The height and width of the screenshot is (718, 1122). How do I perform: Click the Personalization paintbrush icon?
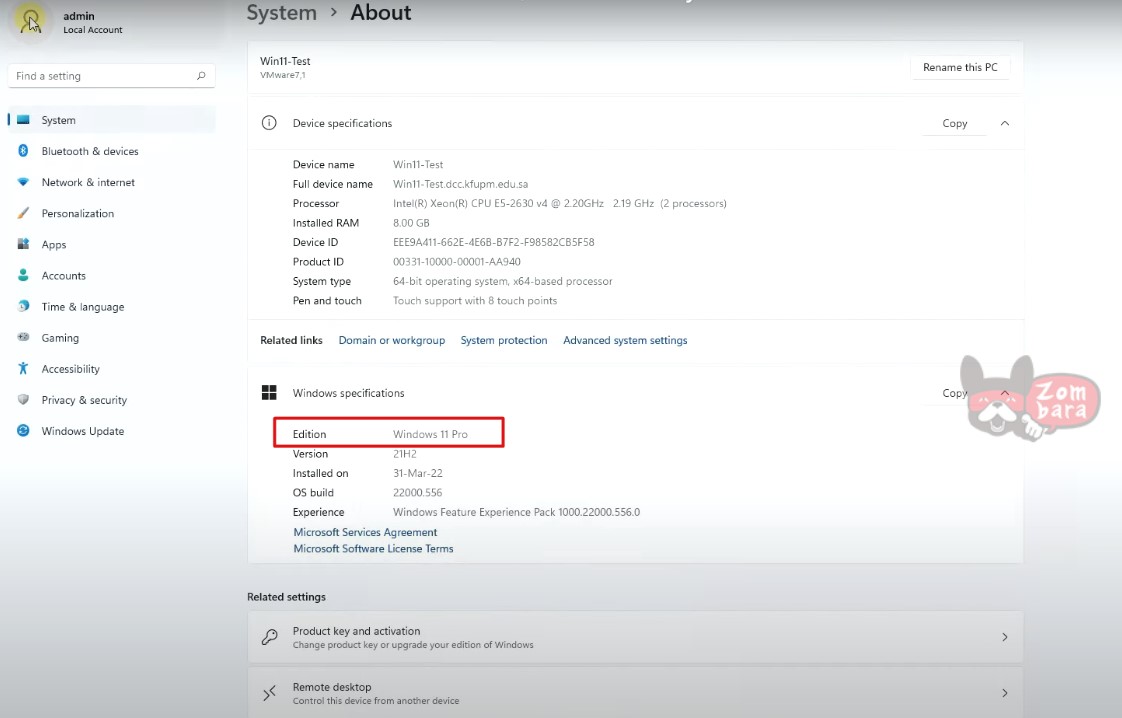pyautogui.click(x=24, y=213)
